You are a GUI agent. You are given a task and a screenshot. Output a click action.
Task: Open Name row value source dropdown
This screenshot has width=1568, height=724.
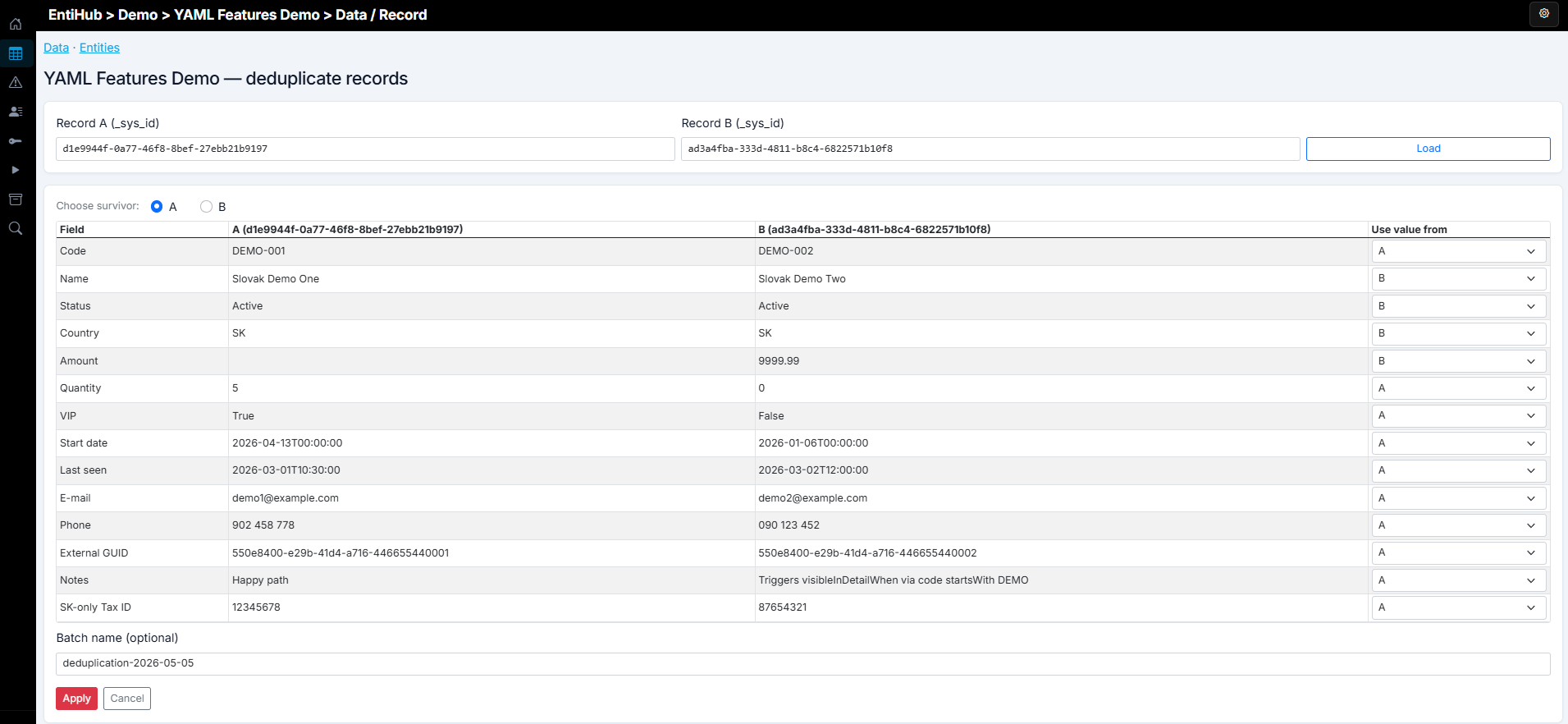pos(1459,279)
